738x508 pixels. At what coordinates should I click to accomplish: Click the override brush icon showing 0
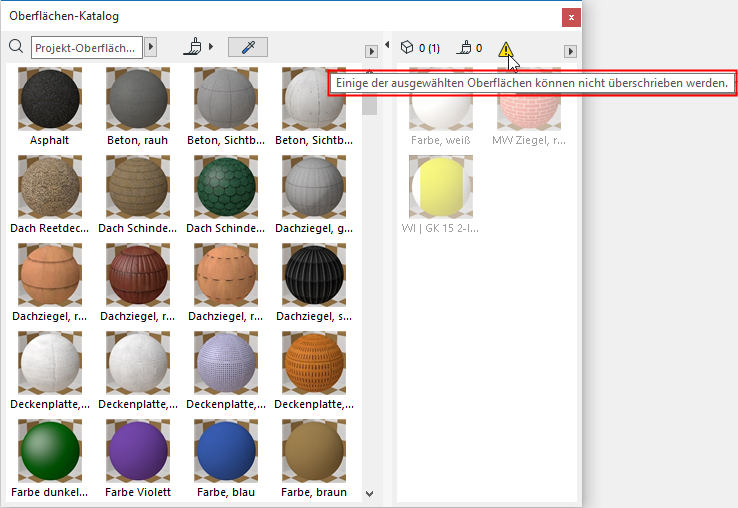click(464, 48)
